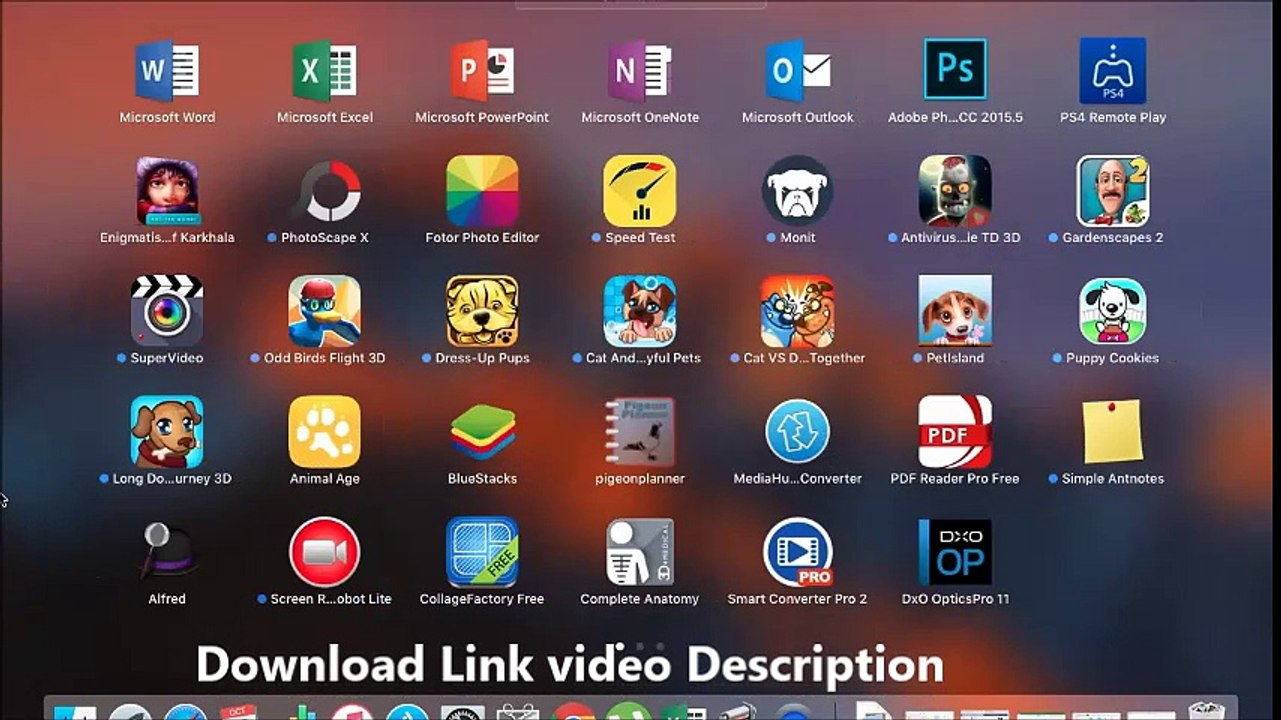Launch the Antivirus TD 3D zombie game

click(x=955, y=191)
